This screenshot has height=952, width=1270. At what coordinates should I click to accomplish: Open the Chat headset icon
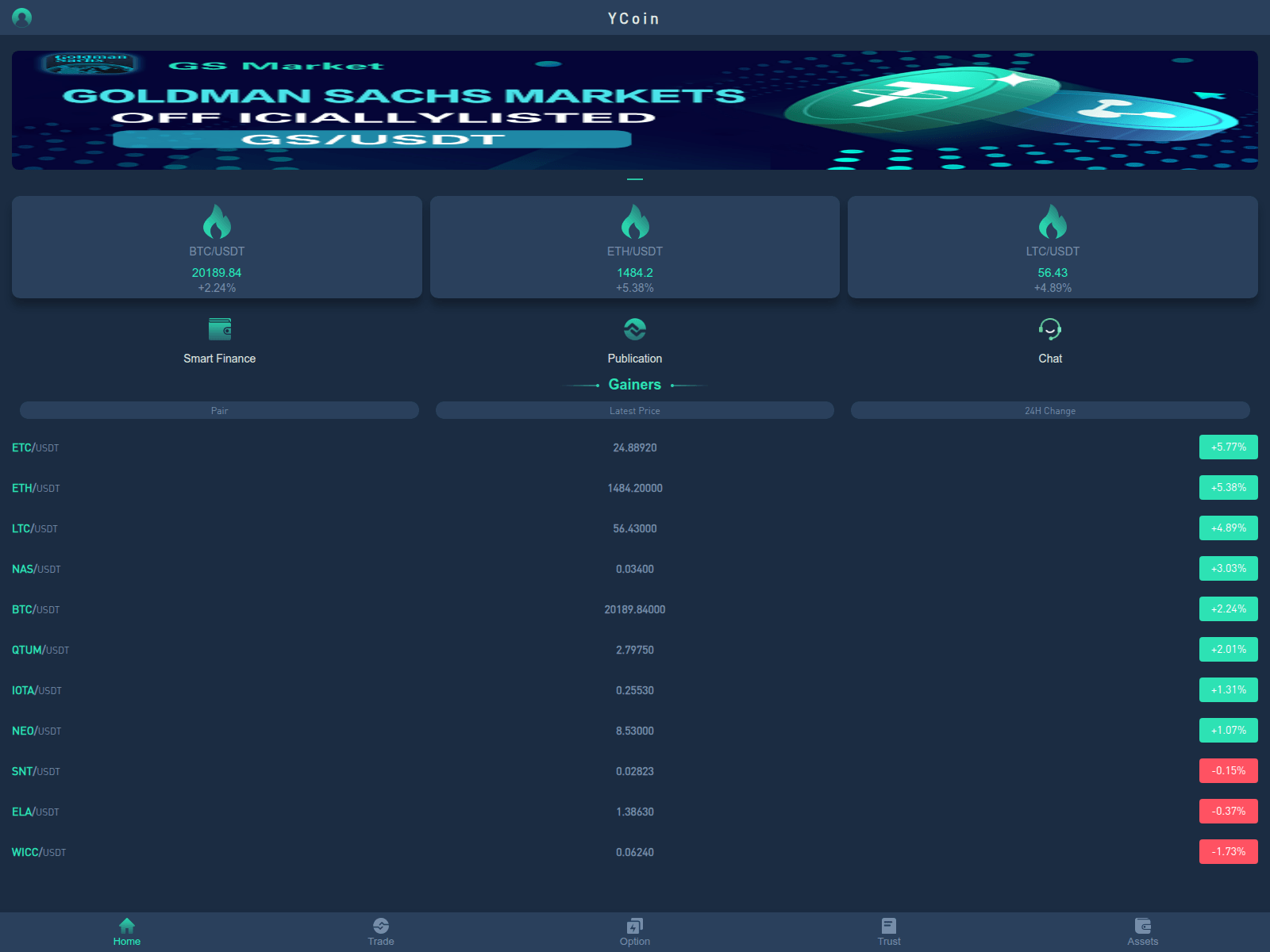1050,328
